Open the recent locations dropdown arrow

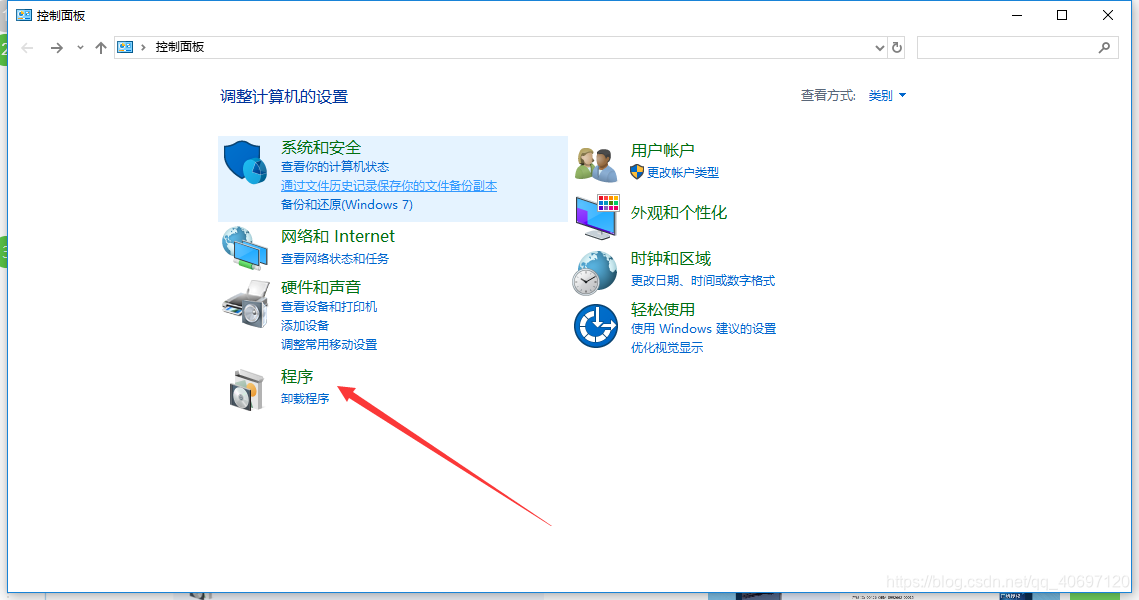80,48
